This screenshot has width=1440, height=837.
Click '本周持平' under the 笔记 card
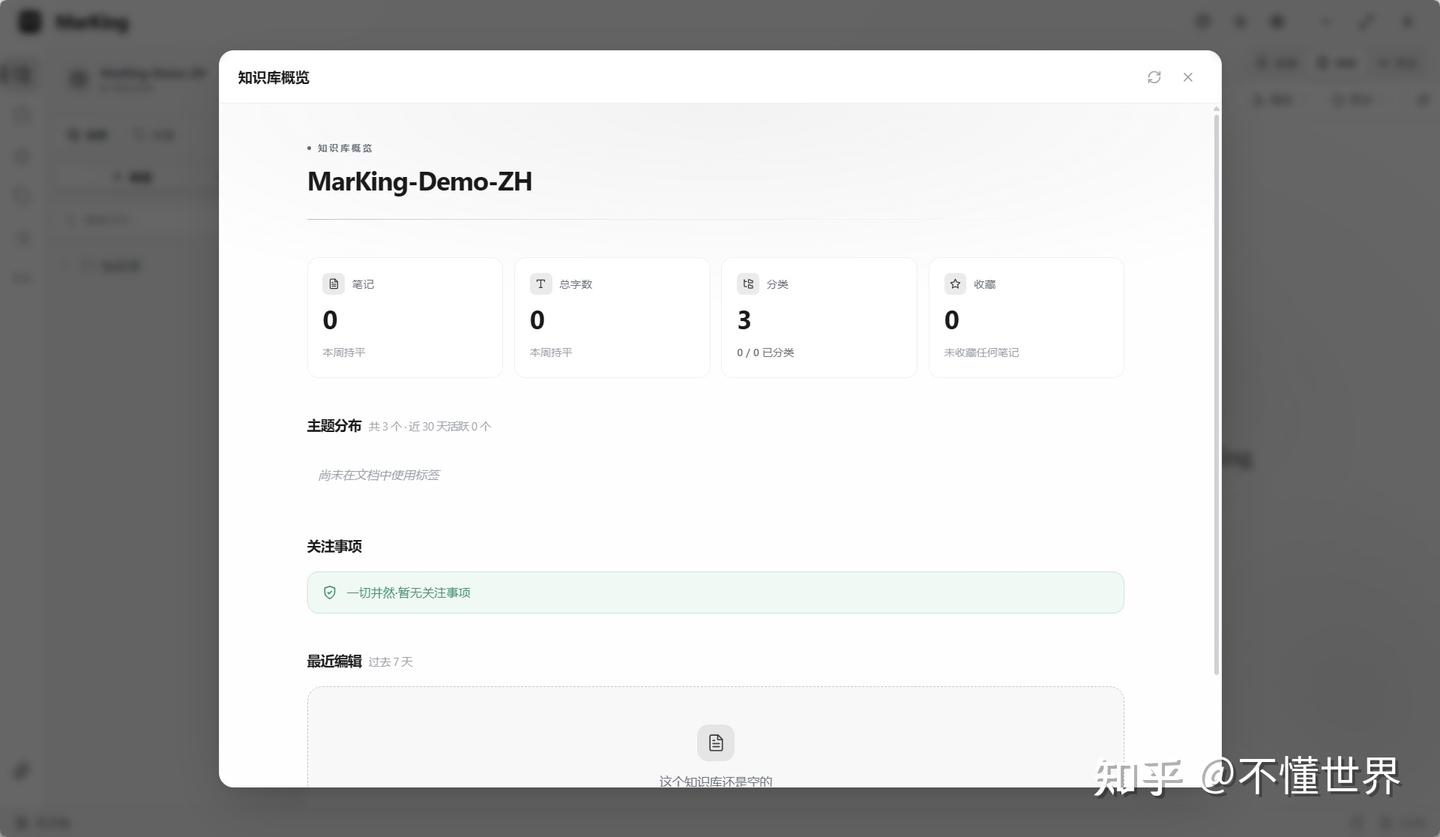click(x=344, y=353)
